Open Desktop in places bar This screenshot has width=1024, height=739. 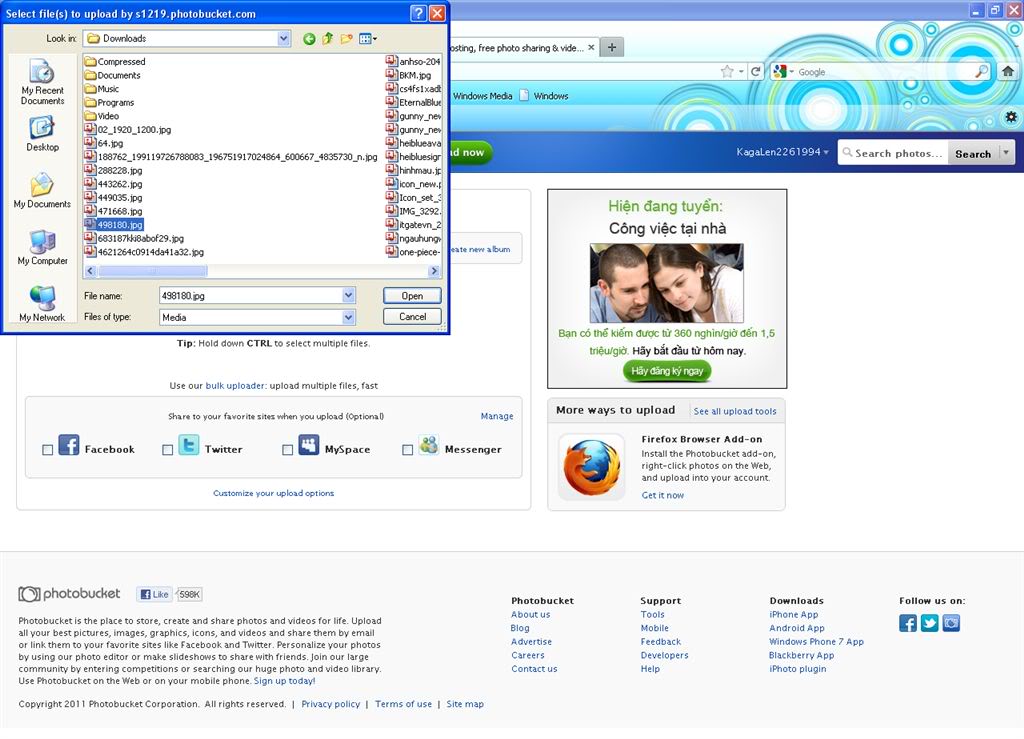coord(42,134)
